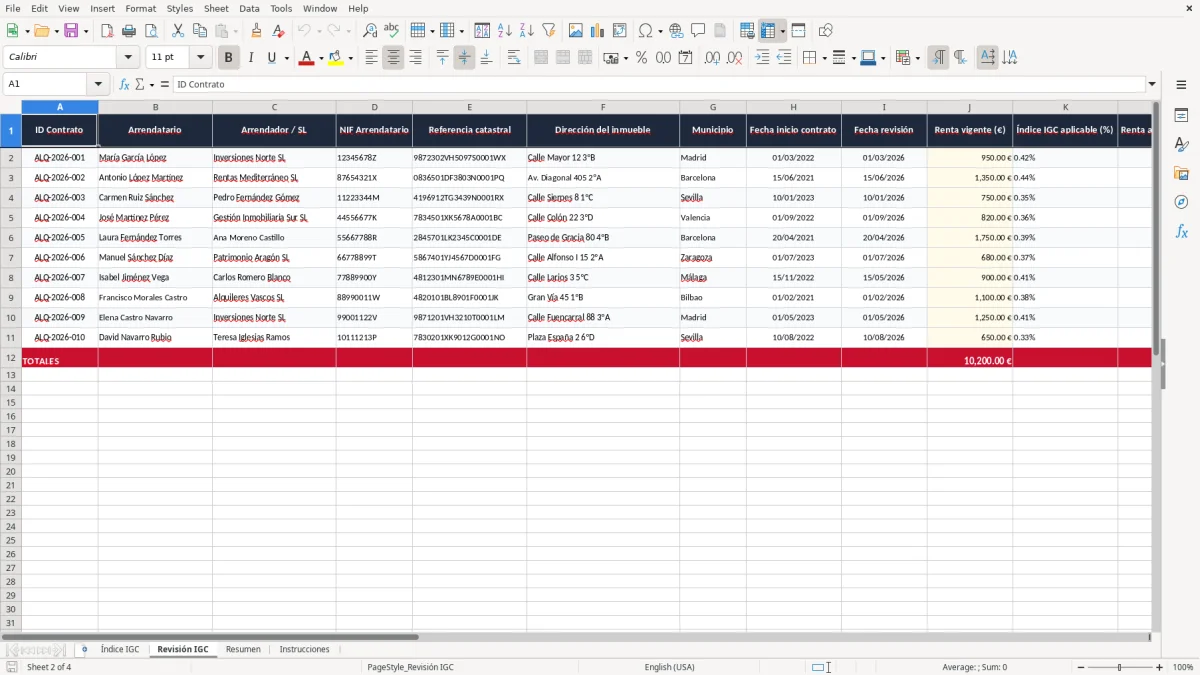Open the Styles menu
The image size is (1200, 675).
click(180, 8)
